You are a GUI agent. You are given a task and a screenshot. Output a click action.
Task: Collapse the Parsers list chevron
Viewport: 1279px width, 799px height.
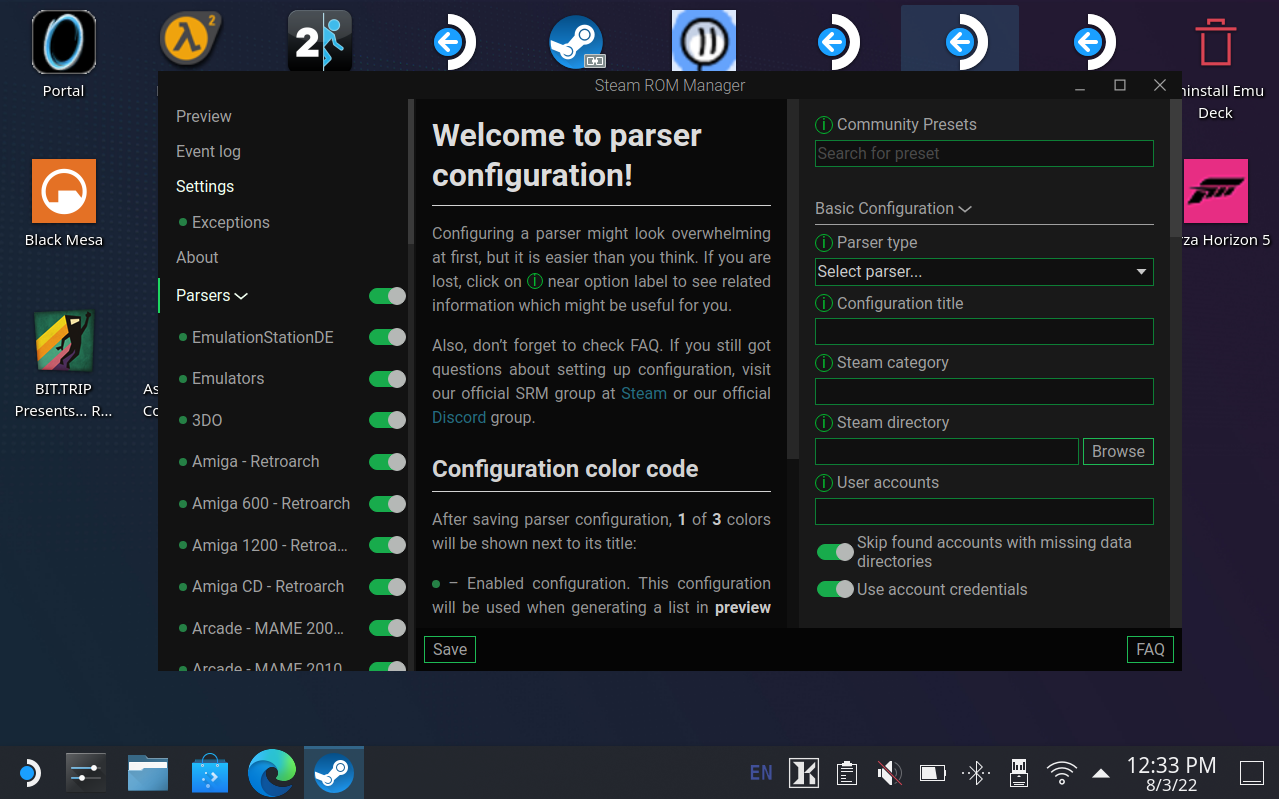(x=241, y=296)
